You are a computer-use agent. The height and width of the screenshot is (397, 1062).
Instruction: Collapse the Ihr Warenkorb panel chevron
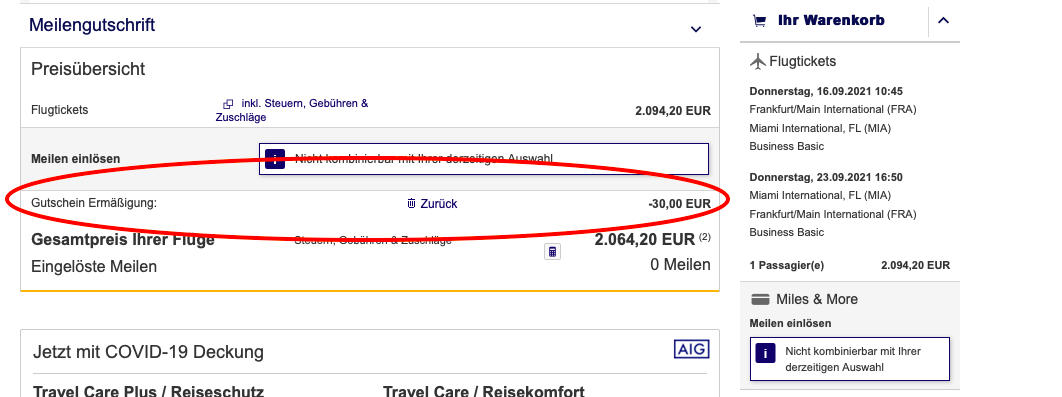pos(943,20)
